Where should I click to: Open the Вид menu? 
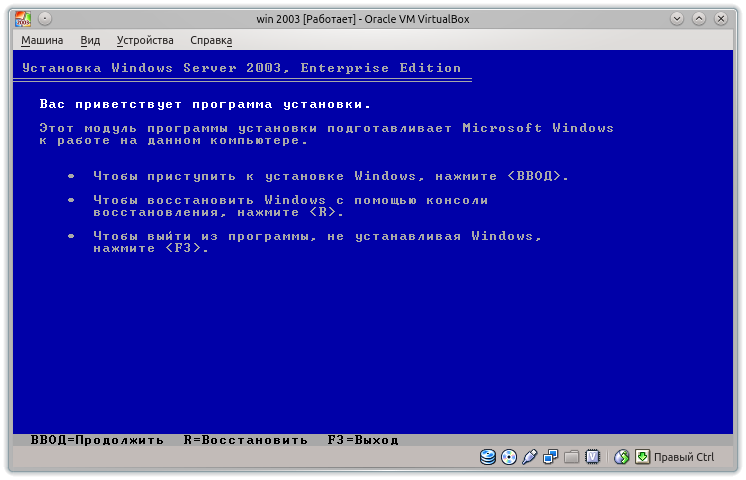pyautogui.click(x=90, y=40)
